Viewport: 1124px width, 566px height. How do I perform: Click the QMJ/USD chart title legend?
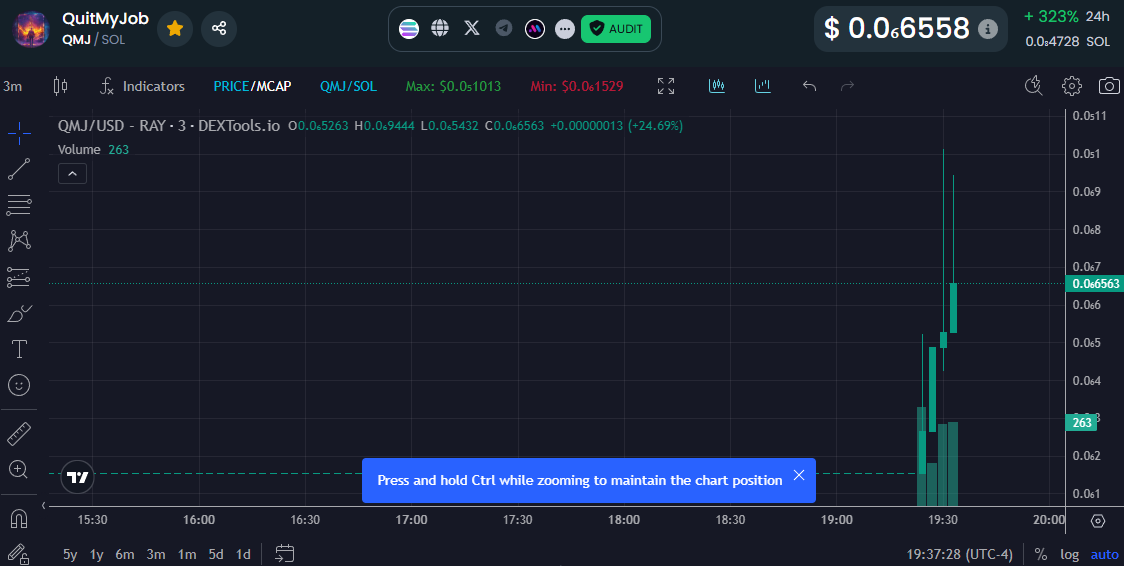(169, 126)
